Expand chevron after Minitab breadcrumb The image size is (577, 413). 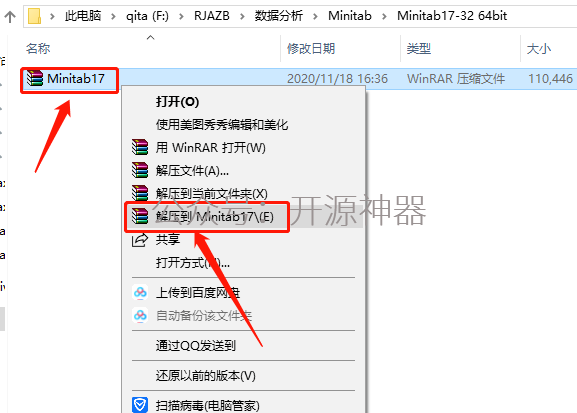pyautogui.click(x=384, y=16)
